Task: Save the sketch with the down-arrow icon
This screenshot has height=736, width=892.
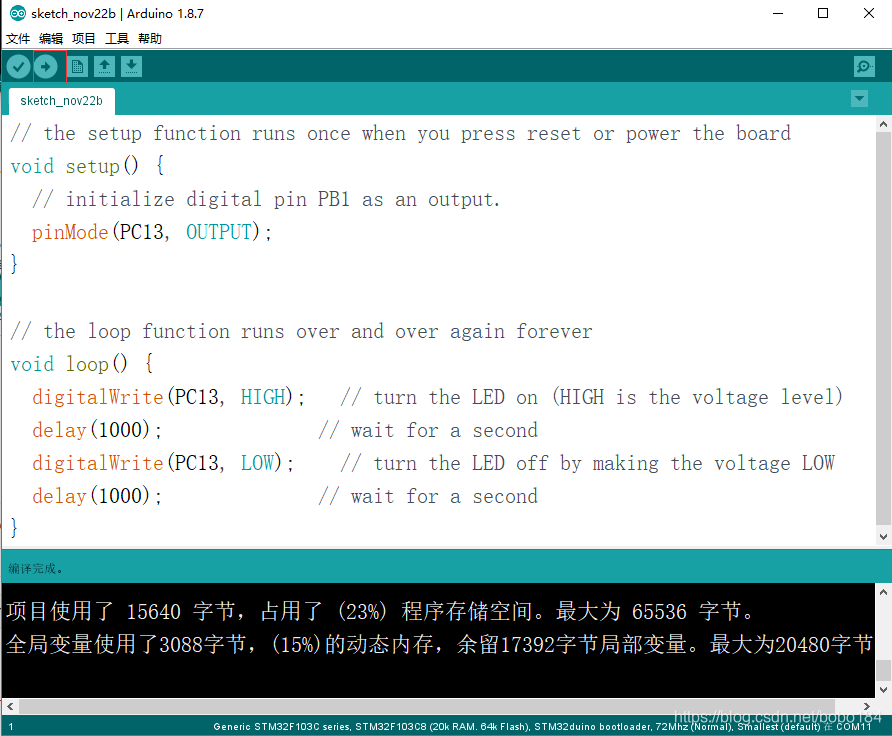Action: tap(131, 67)
